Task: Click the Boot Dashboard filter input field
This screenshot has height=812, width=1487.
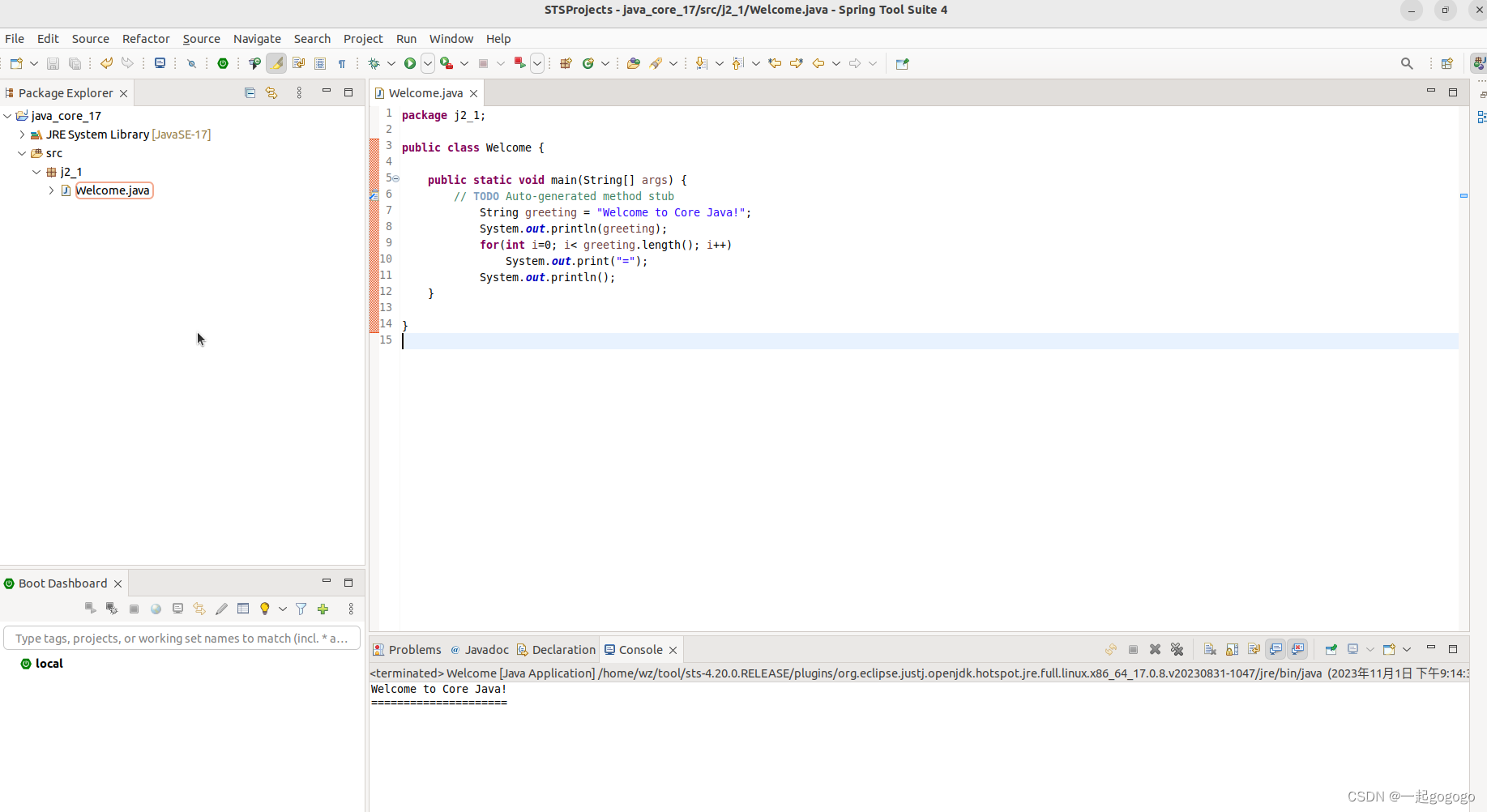Action: click(182, 638)
